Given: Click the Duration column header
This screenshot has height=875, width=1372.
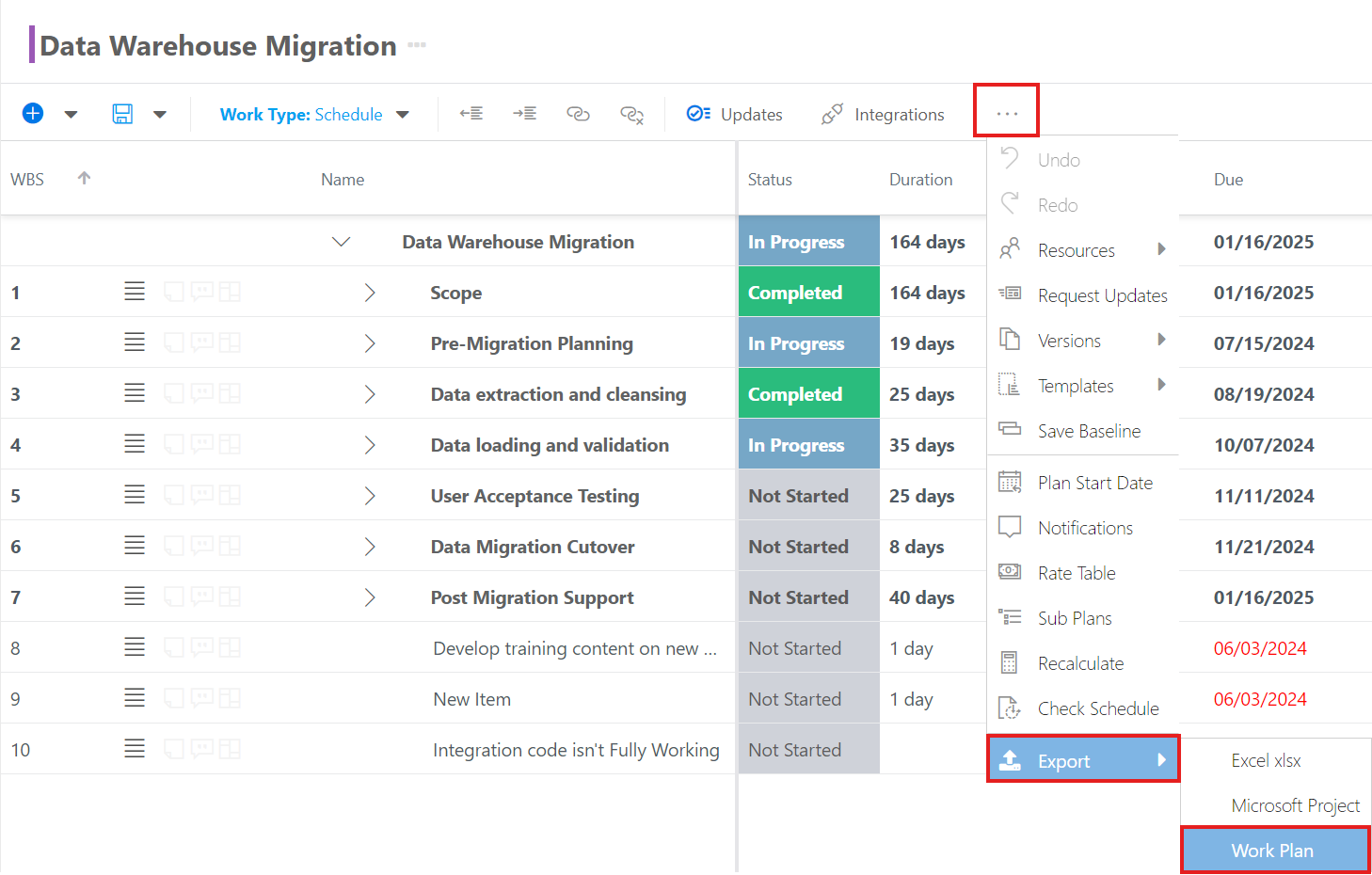Looking at the screenshot, I should pos(920,180).
